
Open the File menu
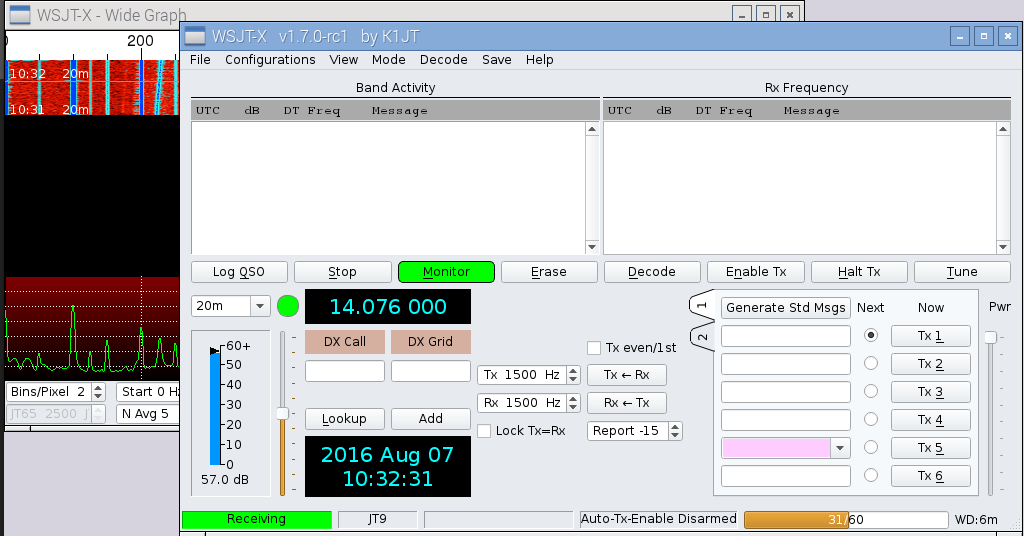[x=200, y=59]
